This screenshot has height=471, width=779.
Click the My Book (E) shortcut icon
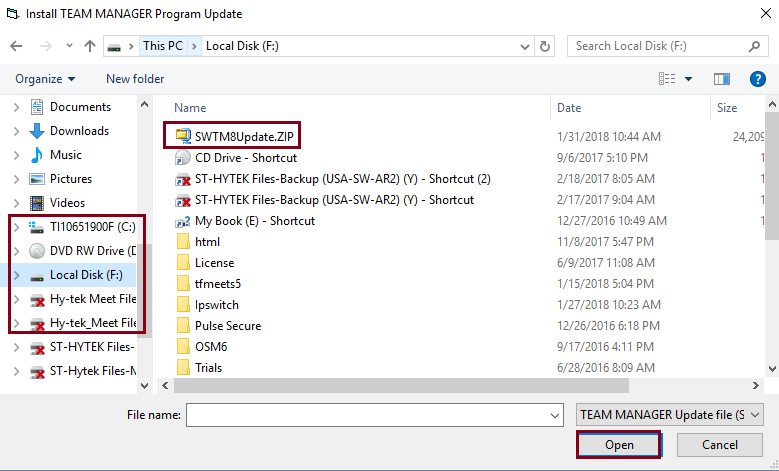point(183,221)
